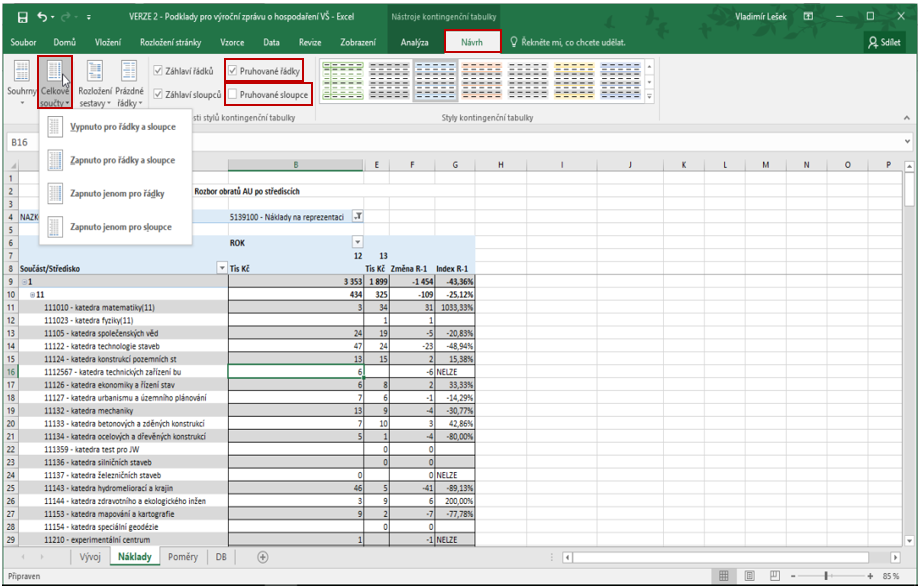The height and width of the screenshot is (588, 920).
Task: Choose 'Vypnuto pro řádky a sloupce'
Action: (122, 127)
